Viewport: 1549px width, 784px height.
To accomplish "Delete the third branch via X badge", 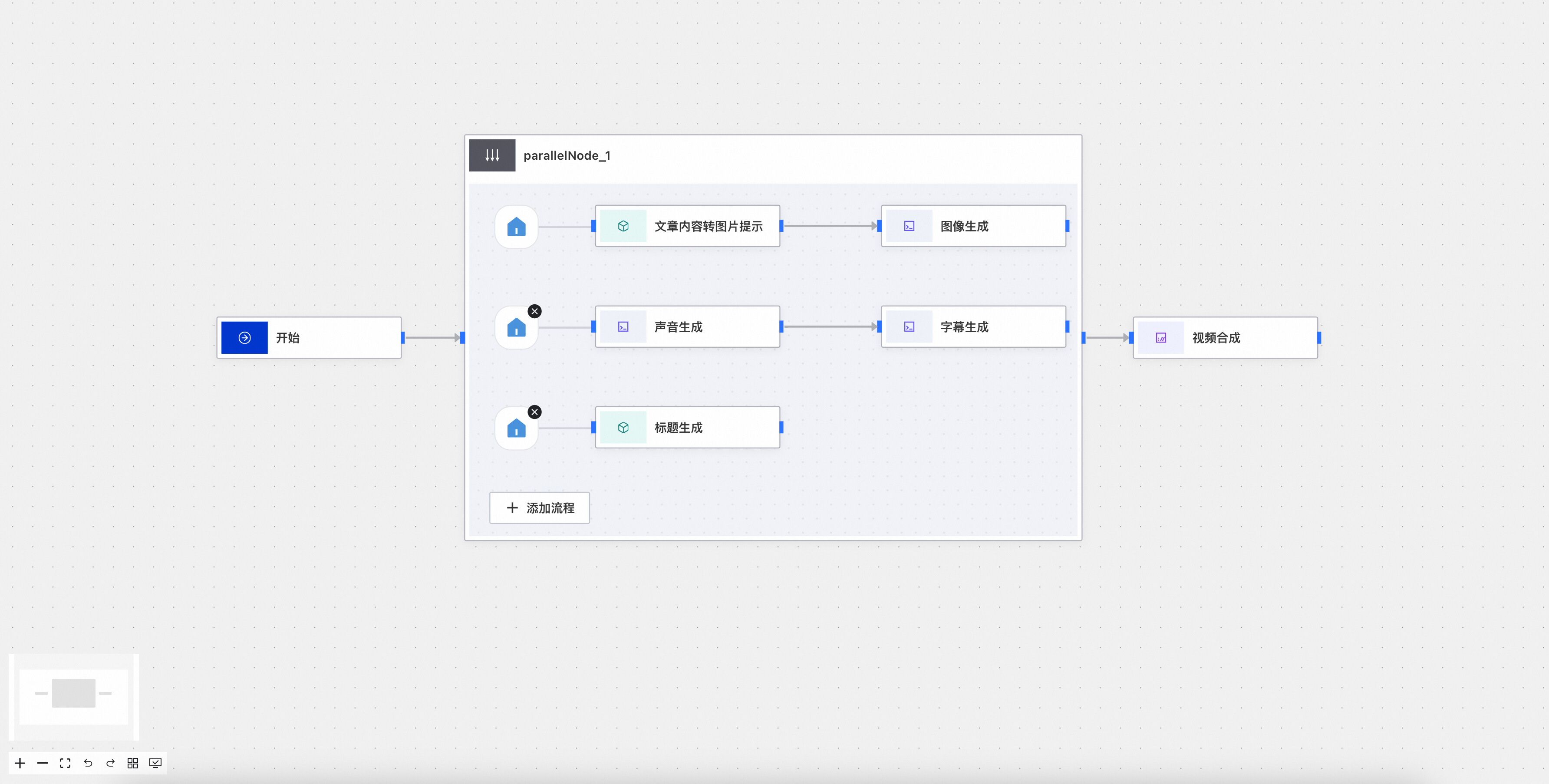I will pyautogui.click(x=534, y=412).
